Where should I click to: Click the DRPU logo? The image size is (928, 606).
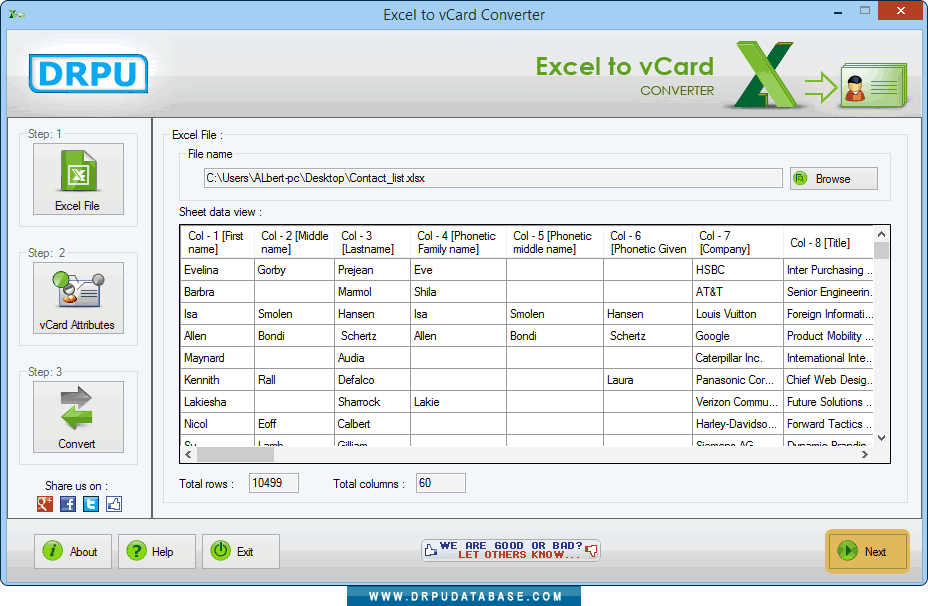coord(88,73)
